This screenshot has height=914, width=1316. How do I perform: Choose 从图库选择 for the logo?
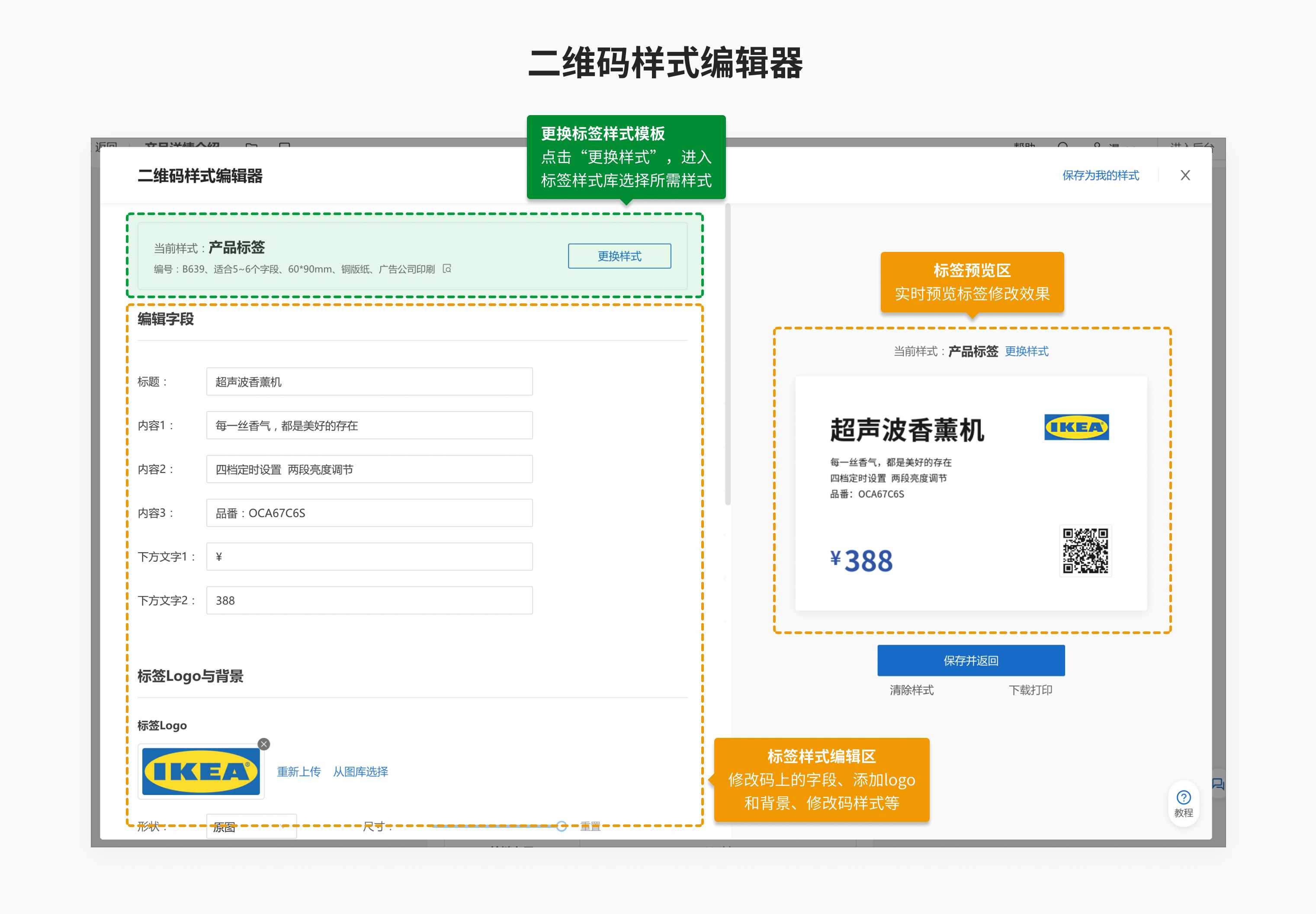point(361,771)
